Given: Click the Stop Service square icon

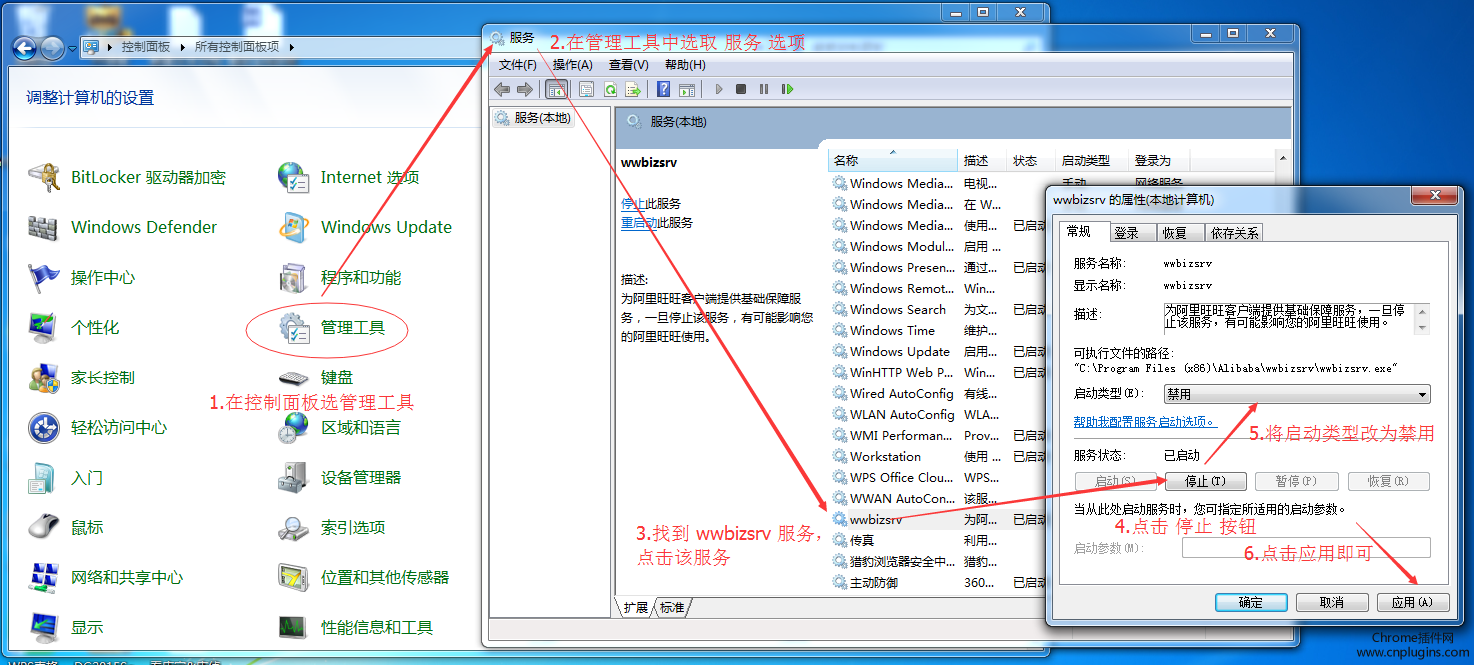Looking at the screenshot, I should 741,89.
